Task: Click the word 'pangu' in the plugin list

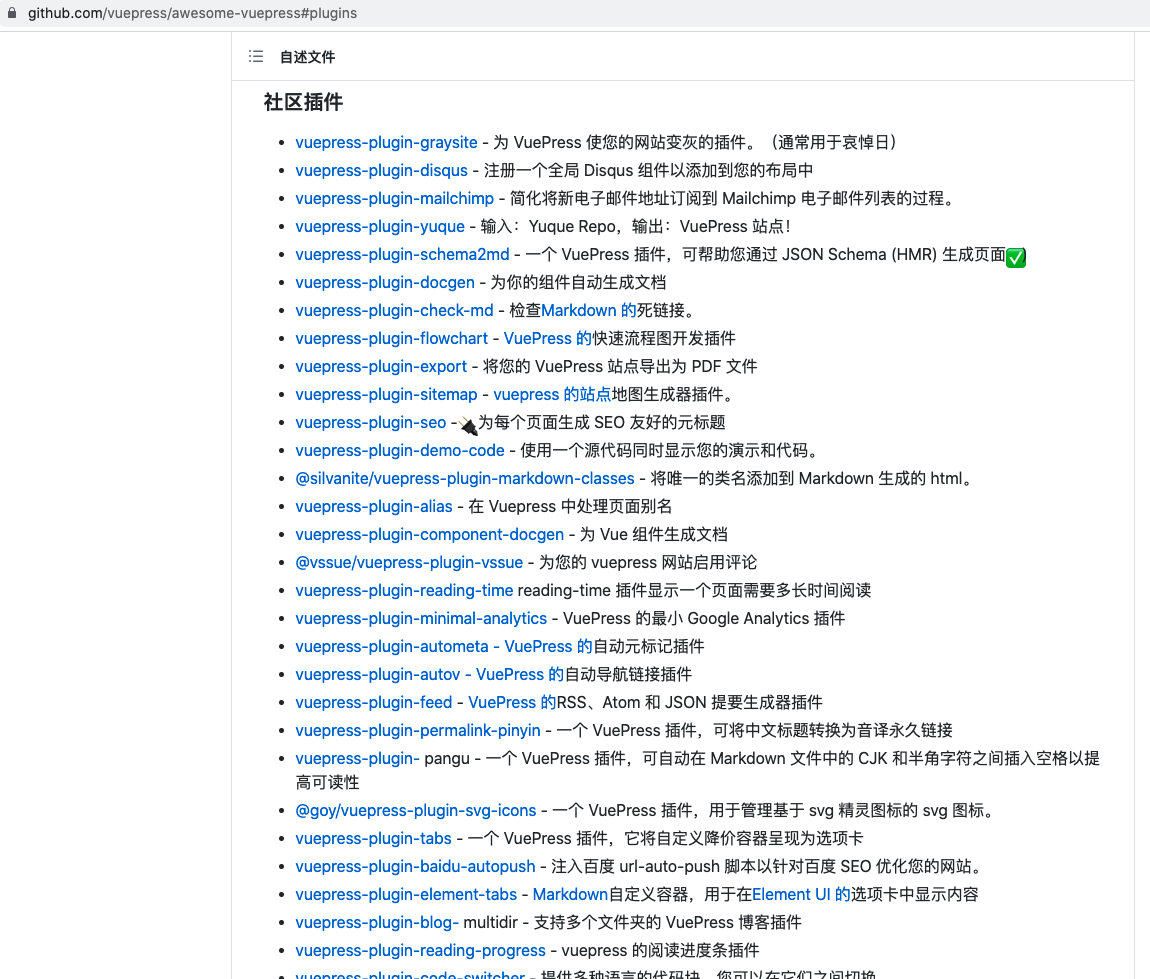Action: (447, 758)
